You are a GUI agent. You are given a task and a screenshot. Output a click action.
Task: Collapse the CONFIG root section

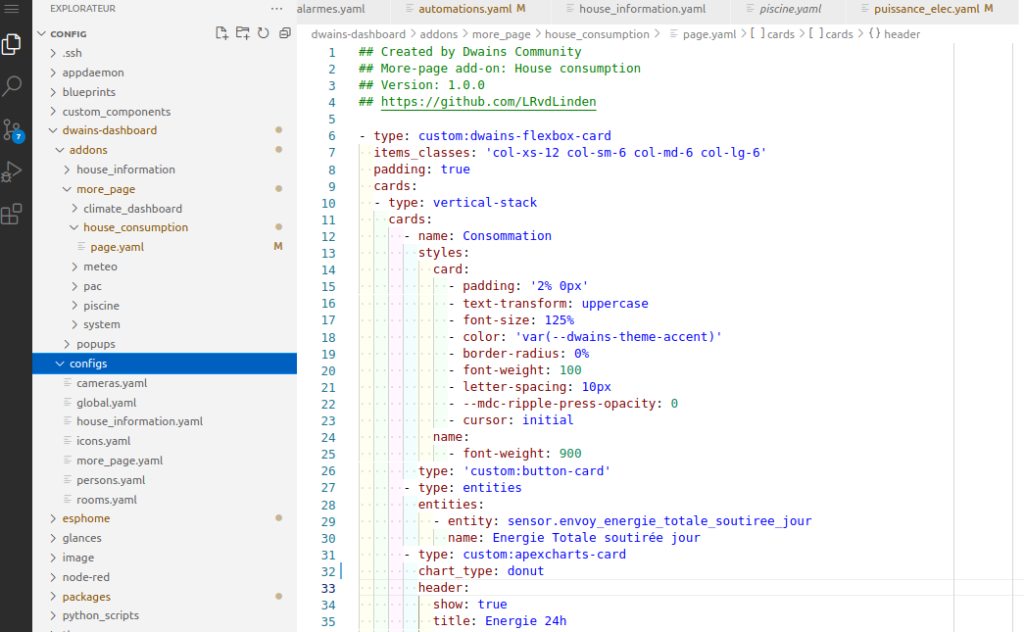pos(165,33)
